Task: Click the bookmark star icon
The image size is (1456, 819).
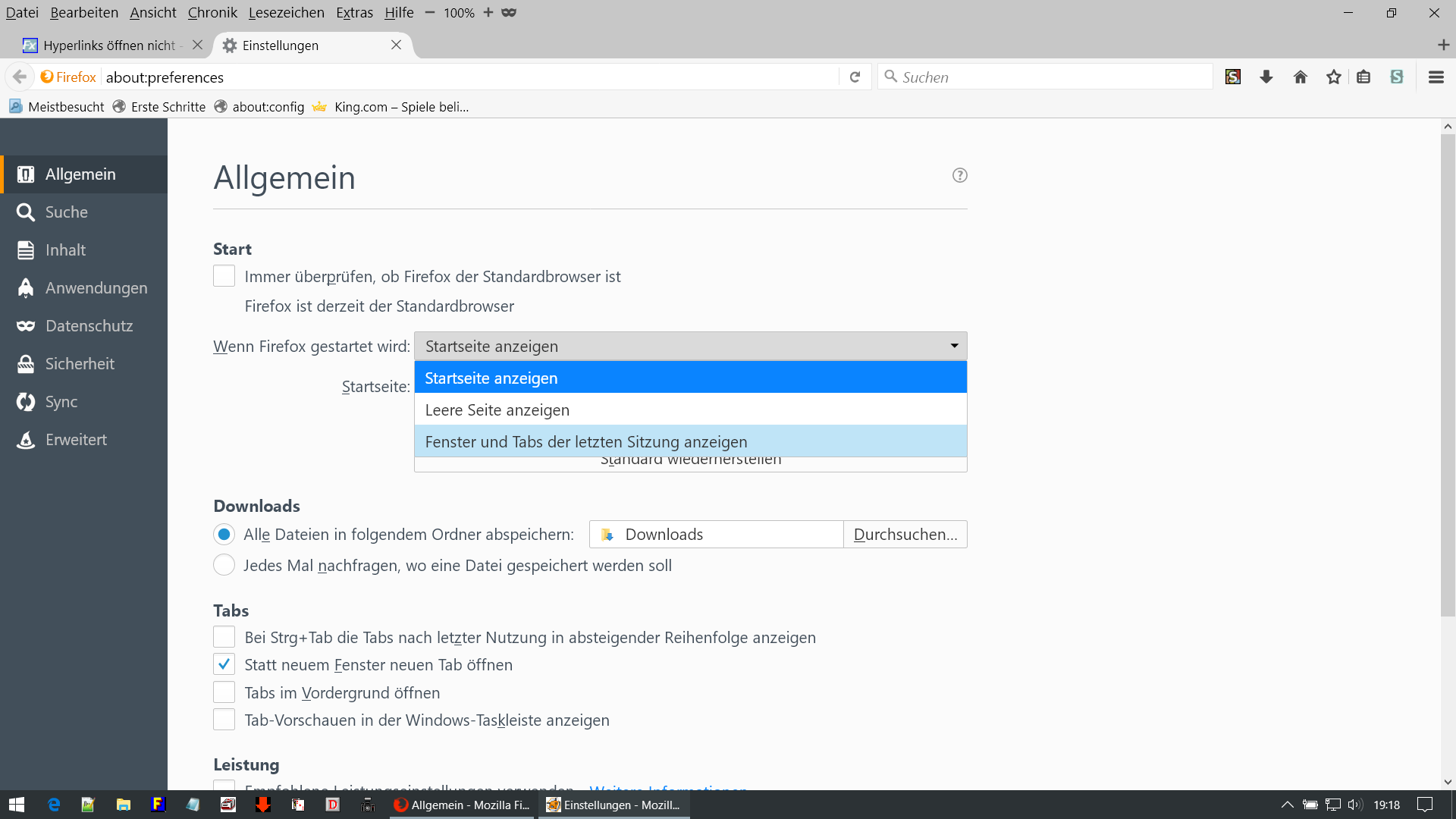Action: tap(1333, 77)
